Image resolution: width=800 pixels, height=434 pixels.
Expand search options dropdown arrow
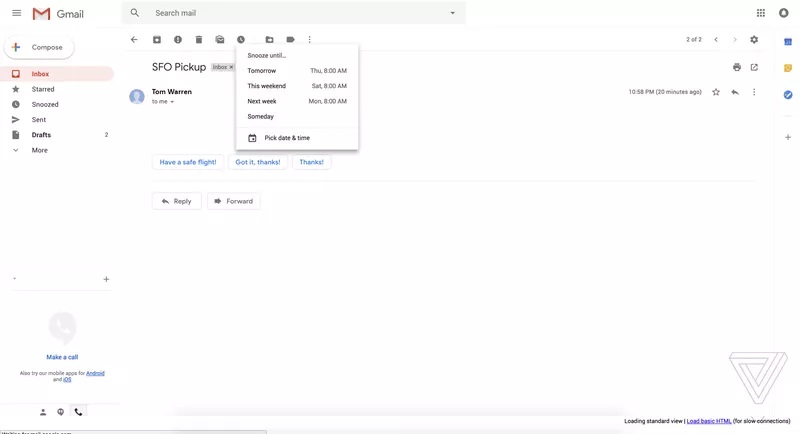(453, 13)
